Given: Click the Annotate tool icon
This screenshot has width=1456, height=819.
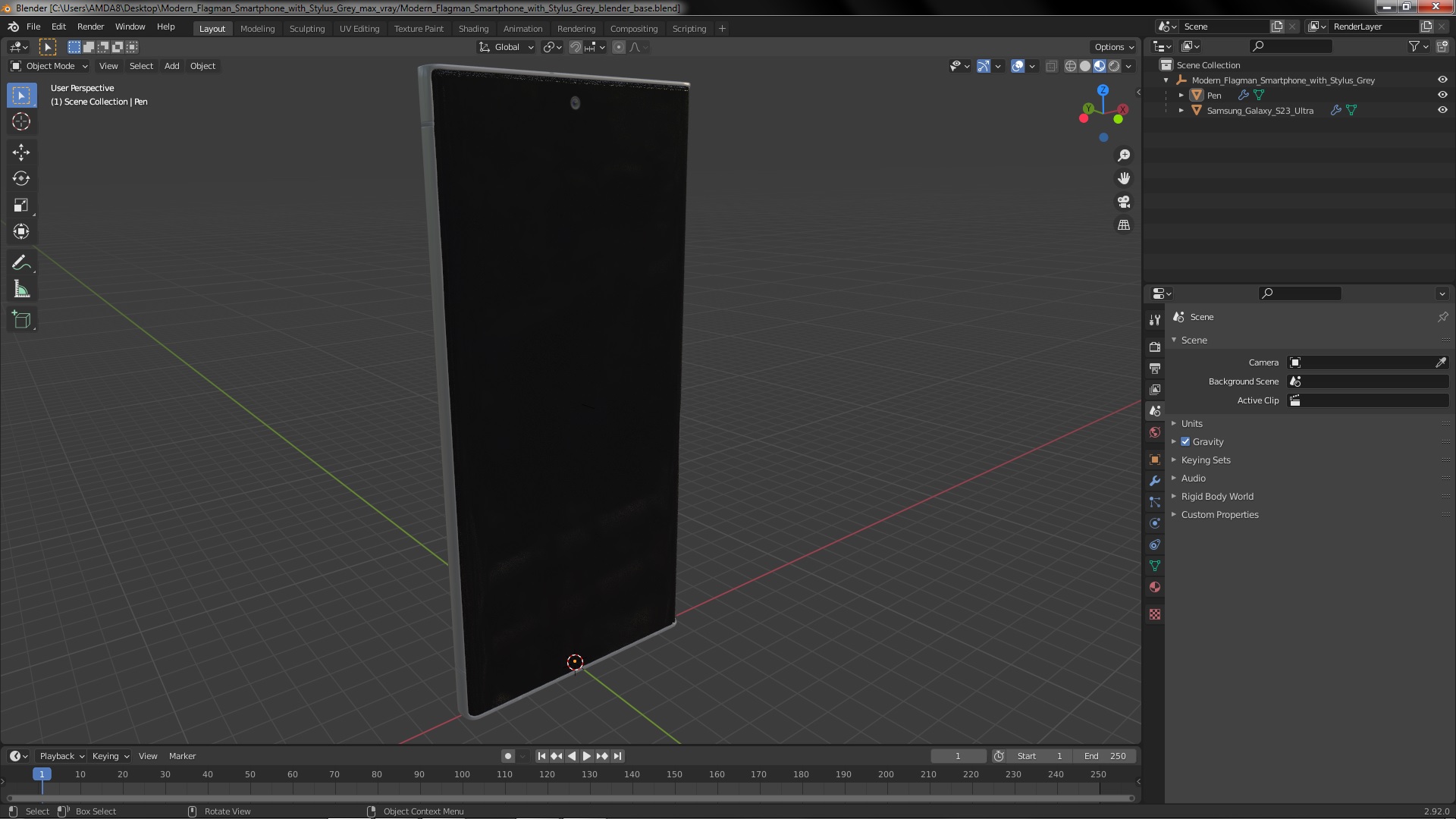Looking at the screenshot, I should [x=22, y=262].
